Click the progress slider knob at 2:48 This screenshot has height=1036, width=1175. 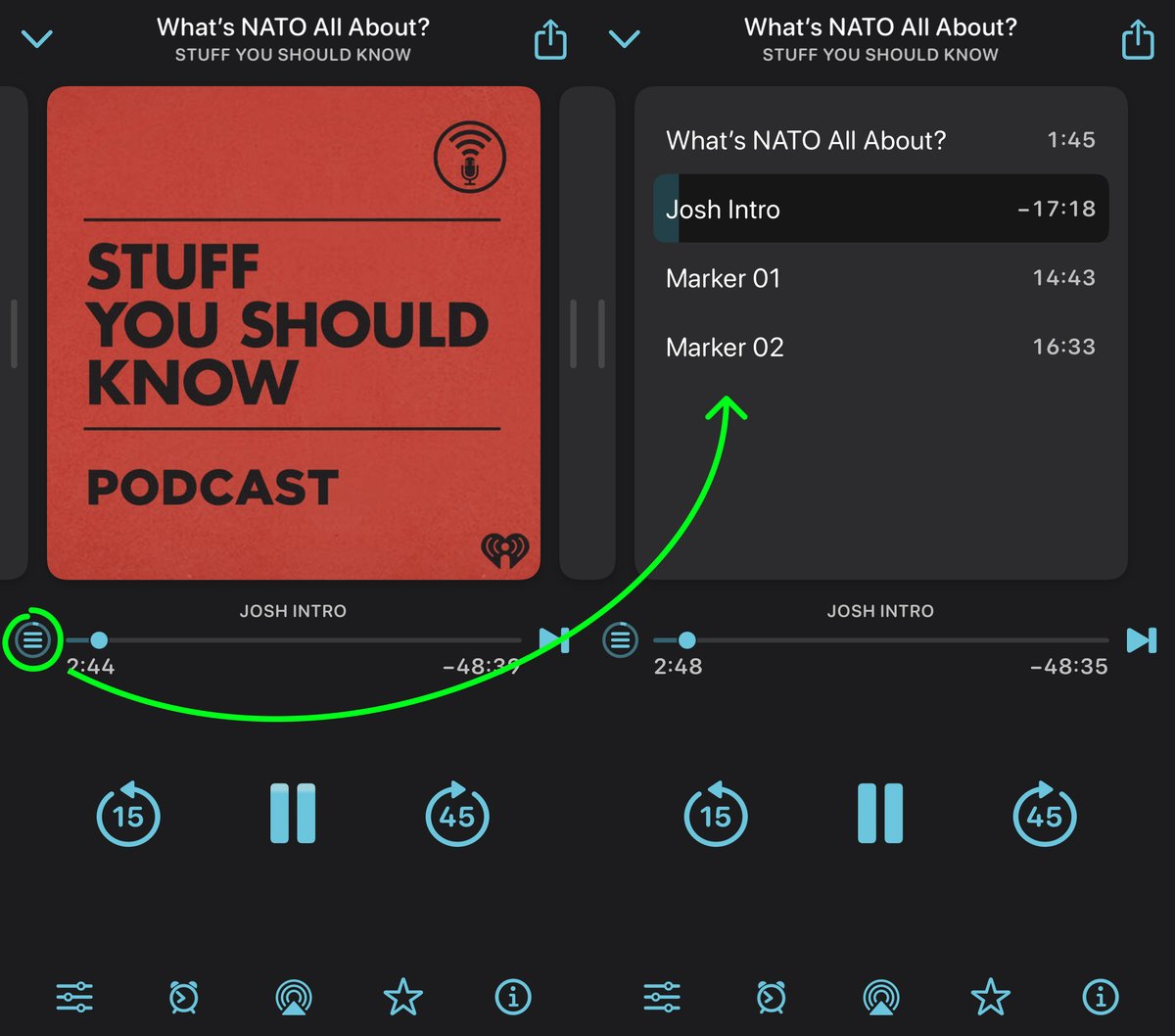(687, 640)
